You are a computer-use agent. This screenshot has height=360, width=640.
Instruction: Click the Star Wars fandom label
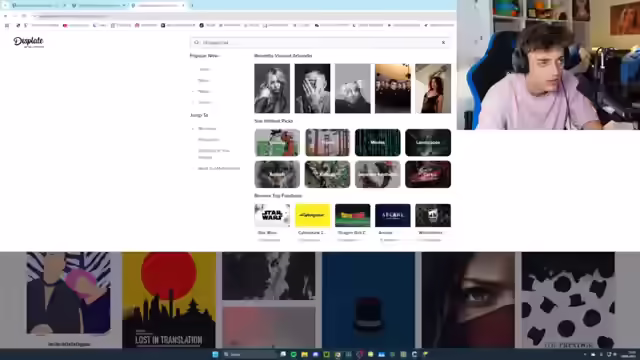coord(267,233)
